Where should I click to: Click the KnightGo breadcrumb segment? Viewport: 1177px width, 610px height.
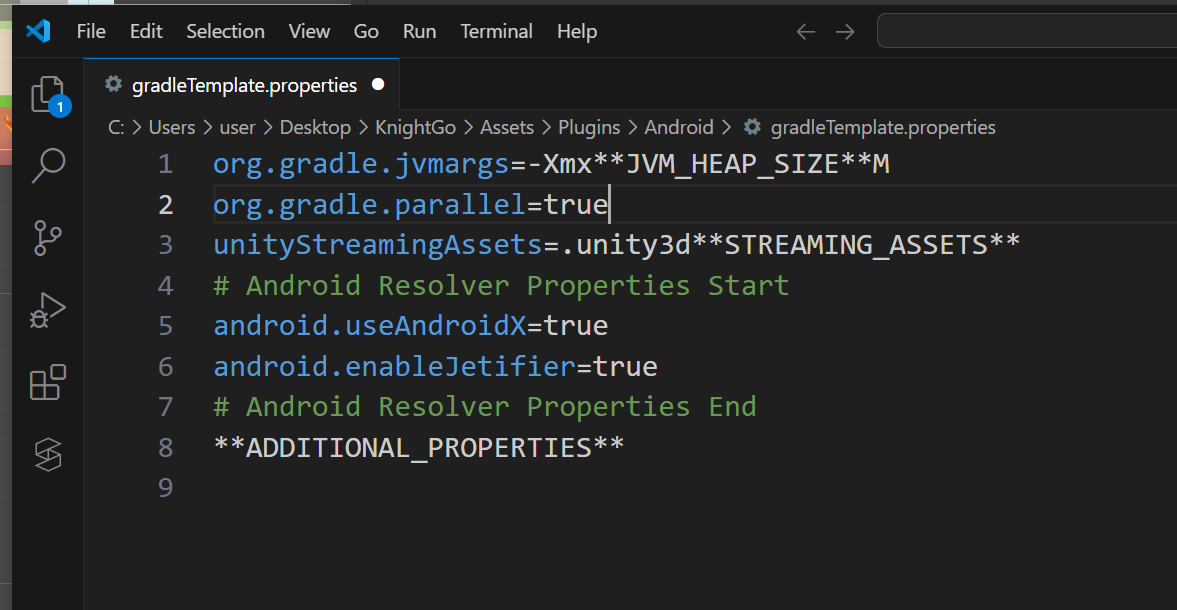[x=415, y=128]
